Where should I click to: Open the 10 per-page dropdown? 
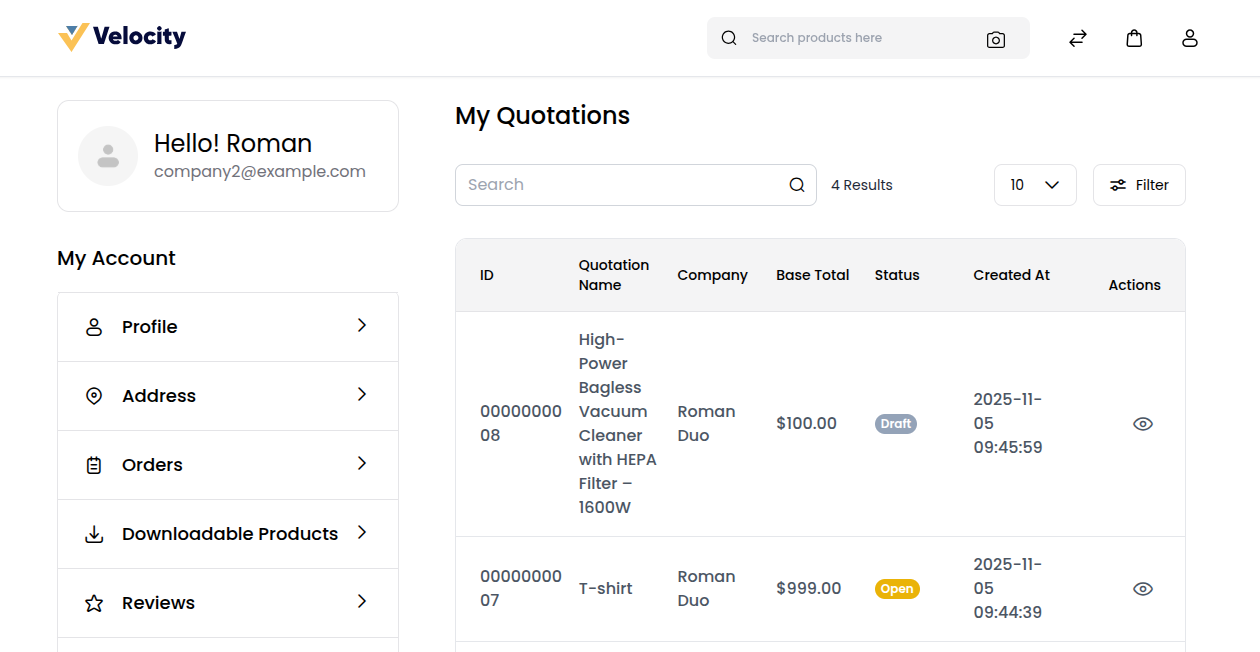coord(1034,185)
